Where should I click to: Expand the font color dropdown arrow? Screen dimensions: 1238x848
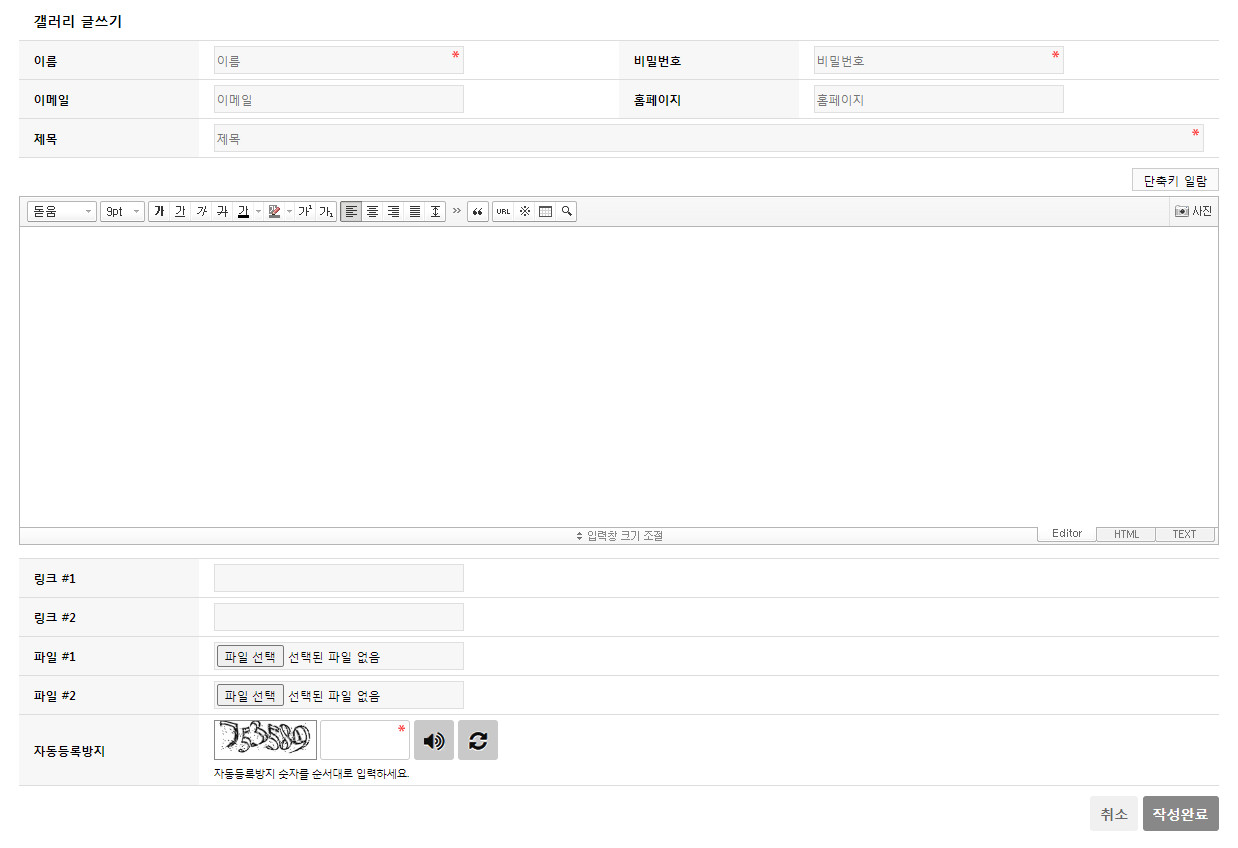[258, 212]
